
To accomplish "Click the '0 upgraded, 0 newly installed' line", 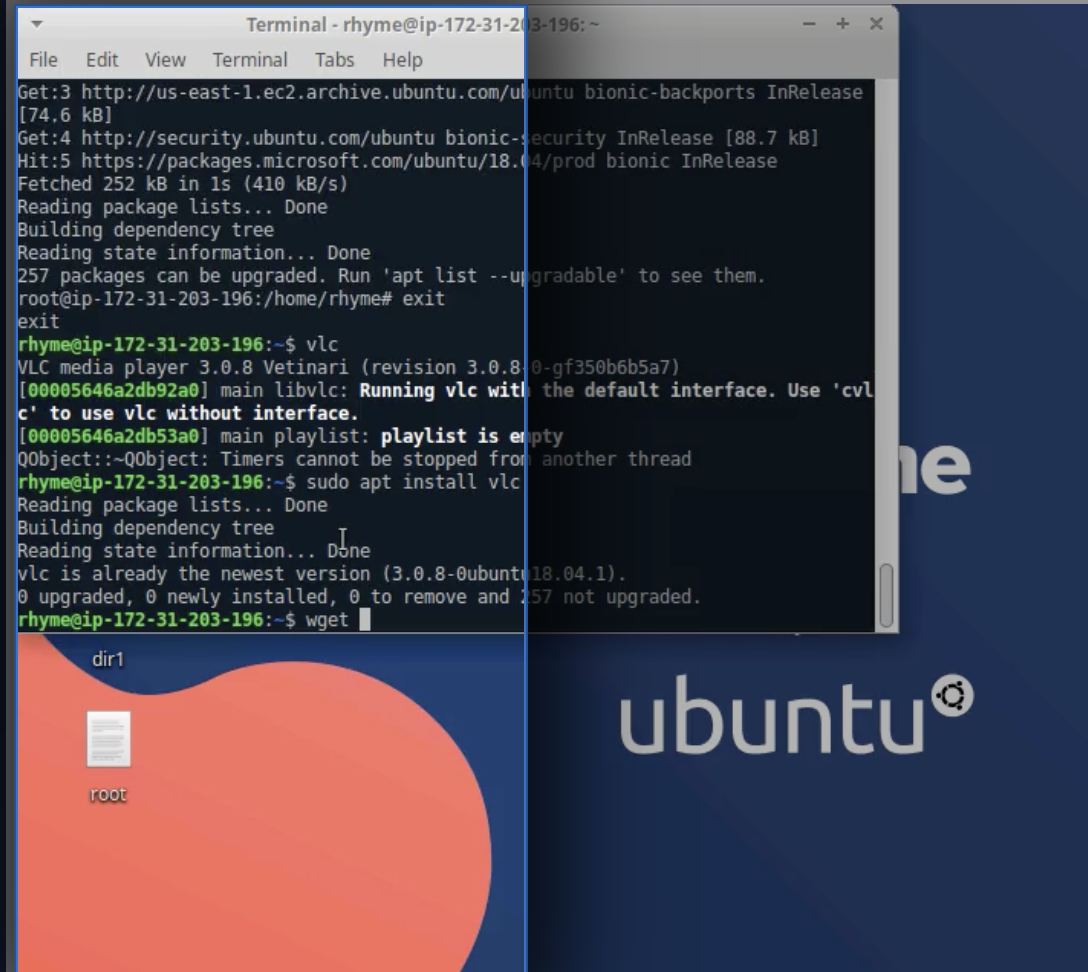I will tap(359, 597).
